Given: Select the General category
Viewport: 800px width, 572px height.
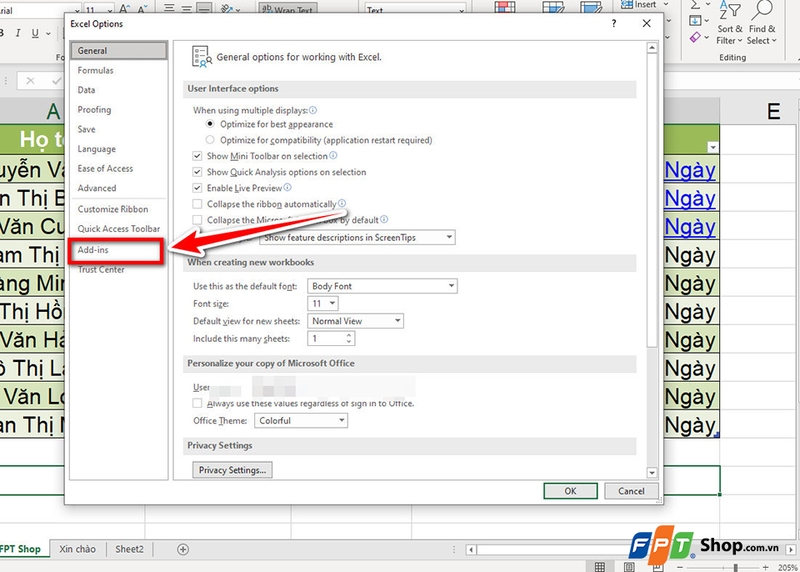Looking at the screenshot, I should pos(118,51).
